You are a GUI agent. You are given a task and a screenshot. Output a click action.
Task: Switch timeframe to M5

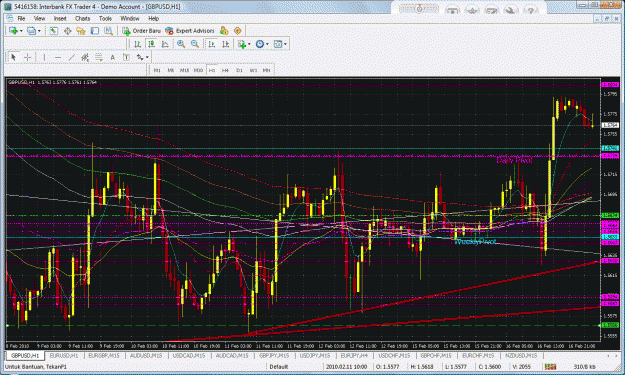coord(171,70)
